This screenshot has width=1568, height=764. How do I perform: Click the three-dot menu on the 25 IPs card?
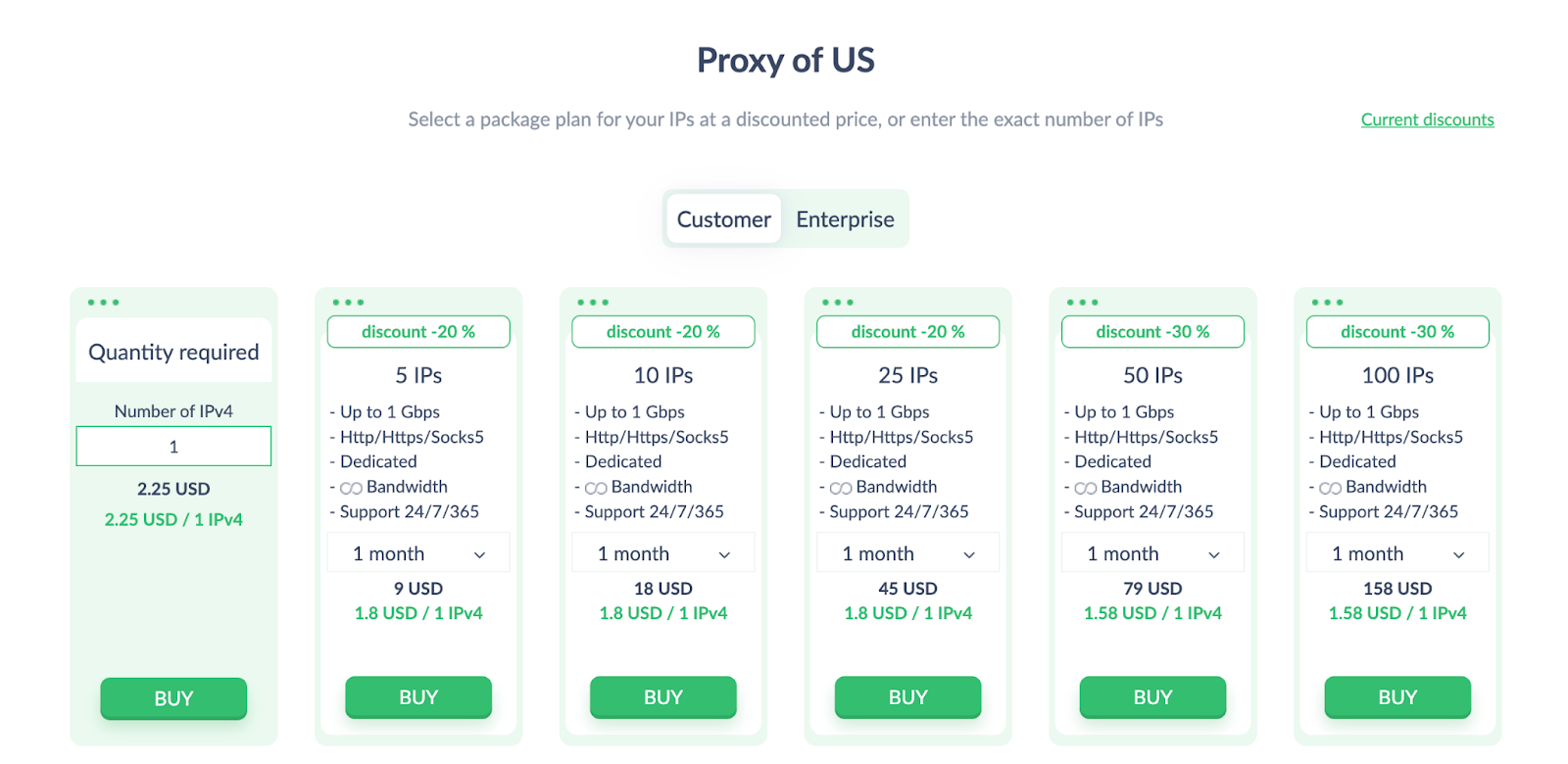click(836, 302)
